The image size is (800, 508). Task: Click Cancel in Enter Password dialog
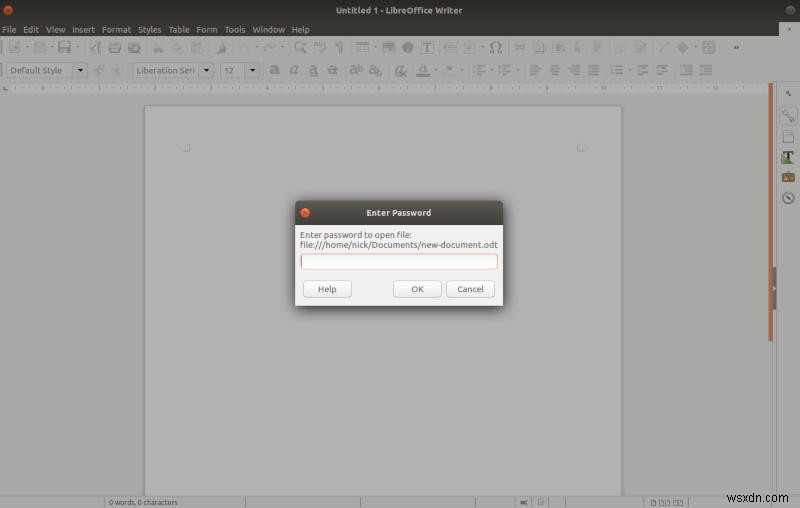coord(470,289)
